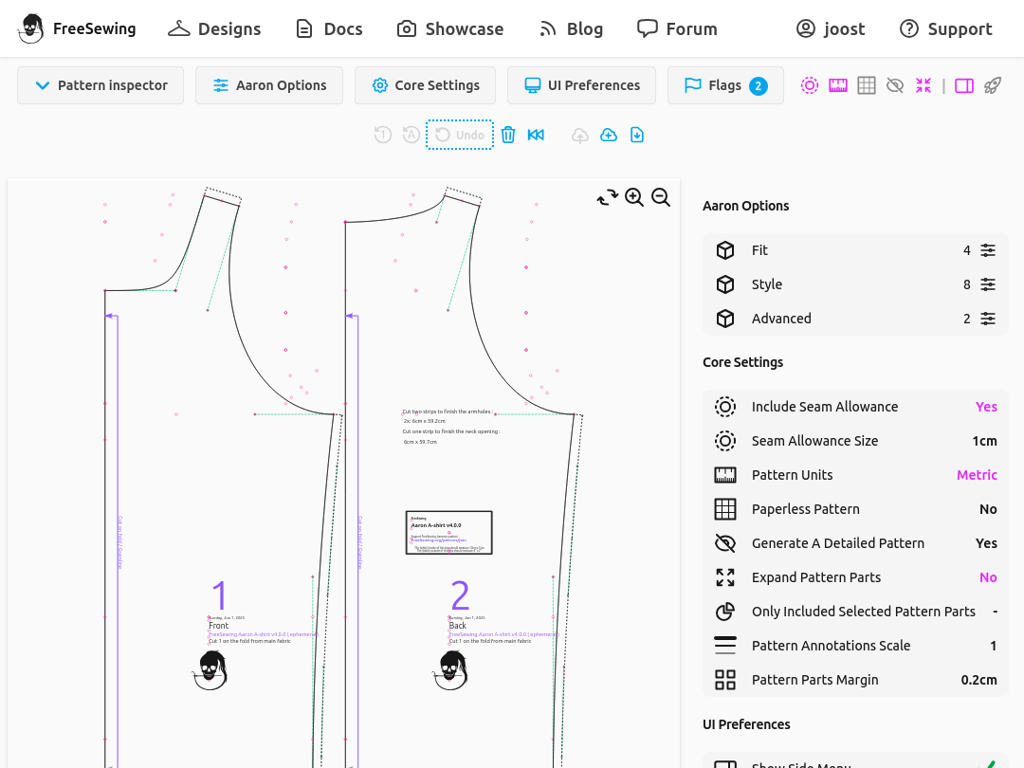Go to the Showcase page
The image size is (1024, 768).
pos(451,29)
